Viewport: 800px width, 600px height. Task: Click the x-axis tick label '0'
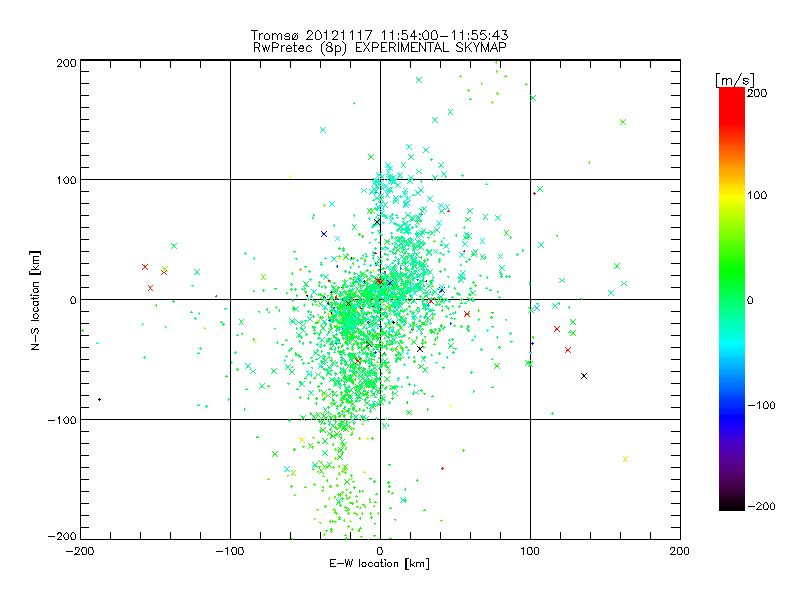click(380, 551)
